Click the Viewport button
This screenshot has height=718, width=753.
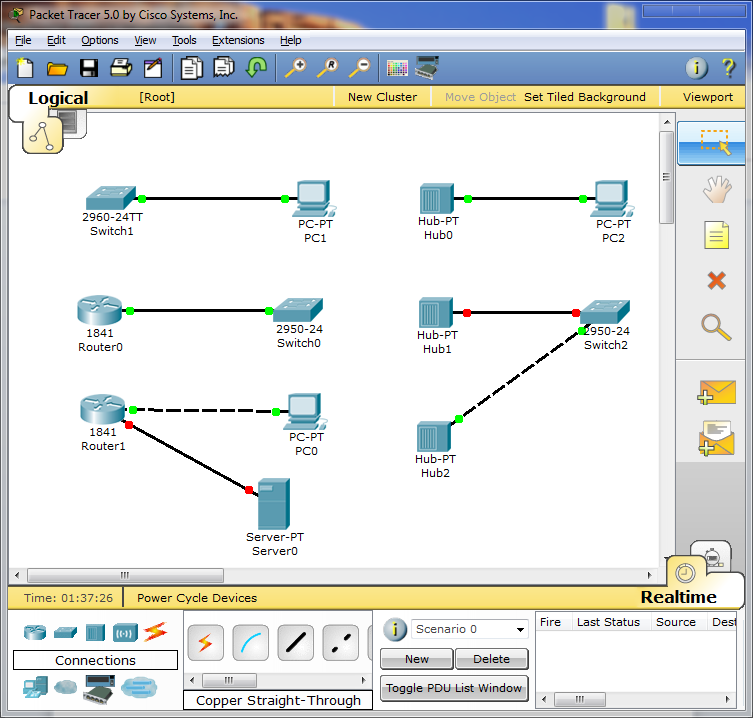coord(708,97)
